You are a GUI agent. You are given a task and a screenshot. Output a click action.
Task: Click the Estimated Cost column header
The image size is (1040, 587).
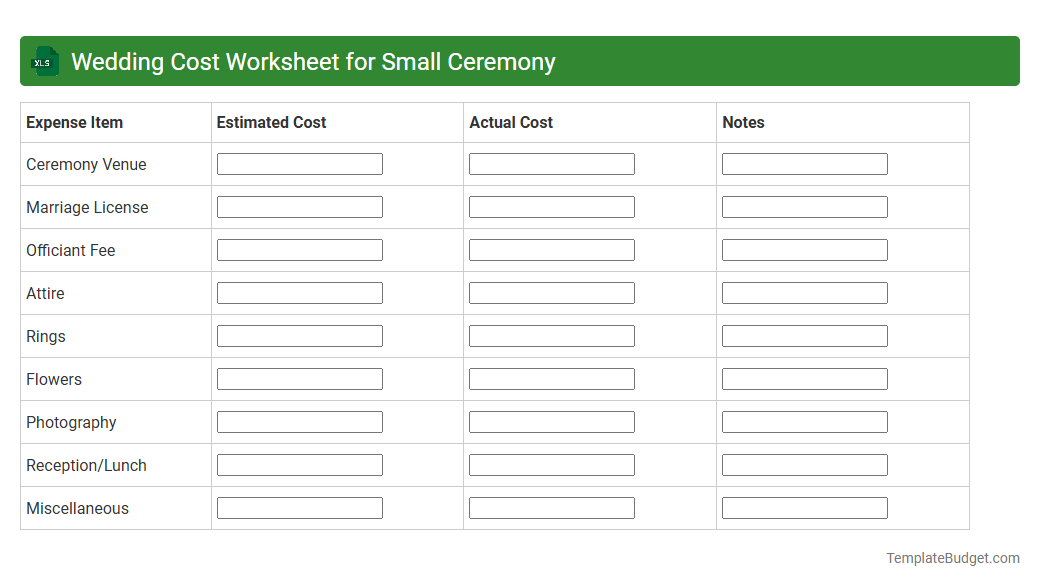point(271,122)
